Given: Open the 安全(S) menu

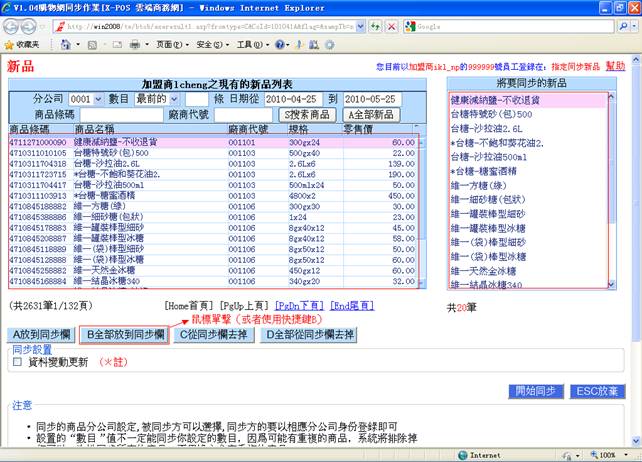Looking at the screenshot, I should coord(208,45).
